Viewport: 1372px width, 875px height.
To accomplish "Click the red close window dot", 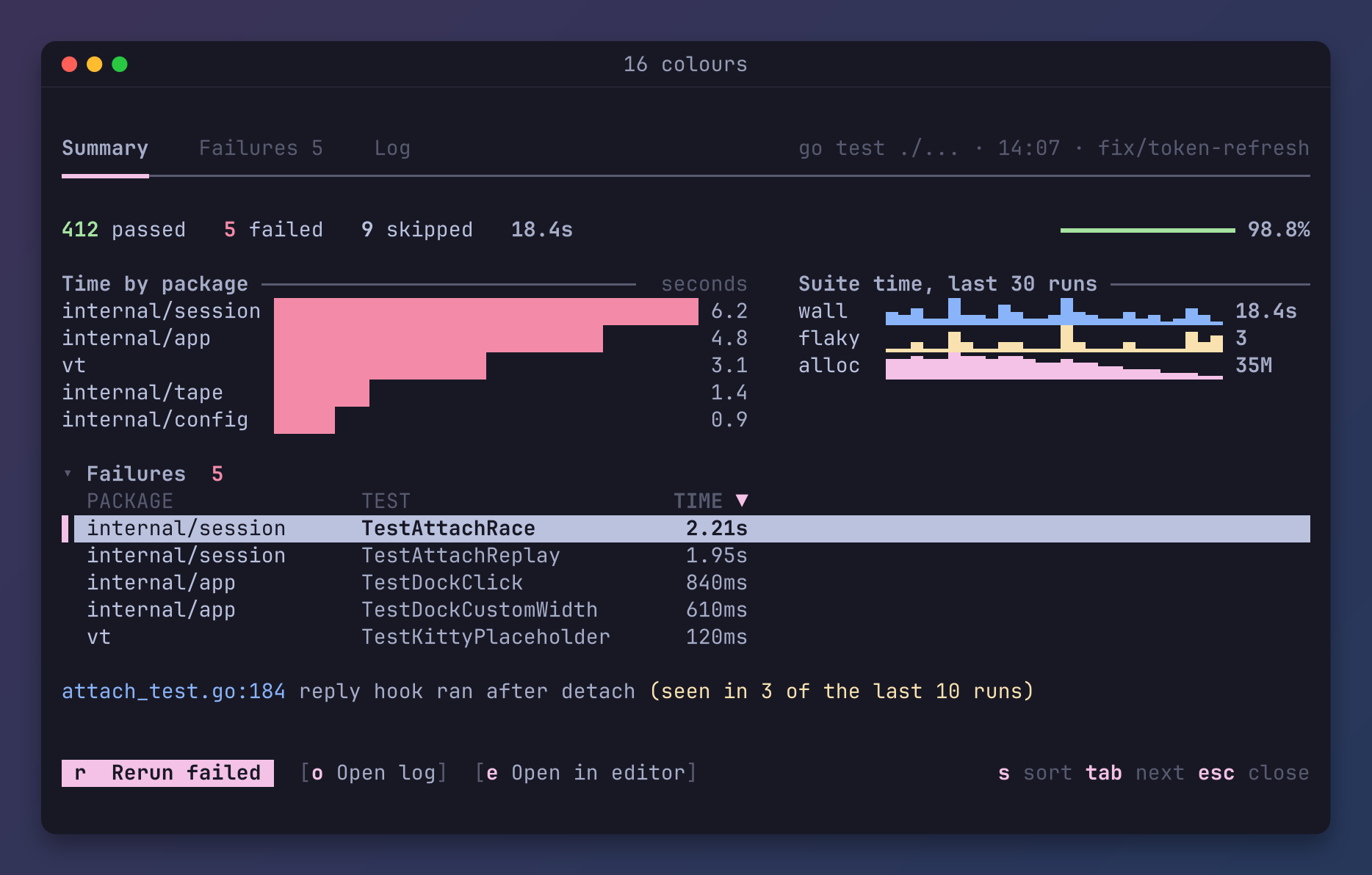I will click(70, 65).
